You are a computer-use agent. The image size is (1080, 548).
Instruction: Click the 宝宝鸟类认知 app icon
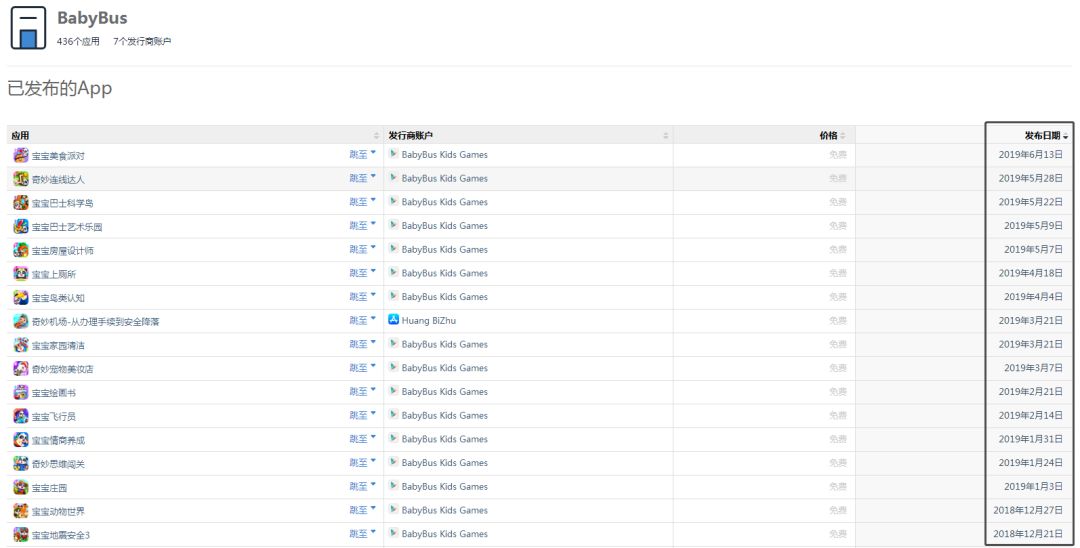click(21, 297)
